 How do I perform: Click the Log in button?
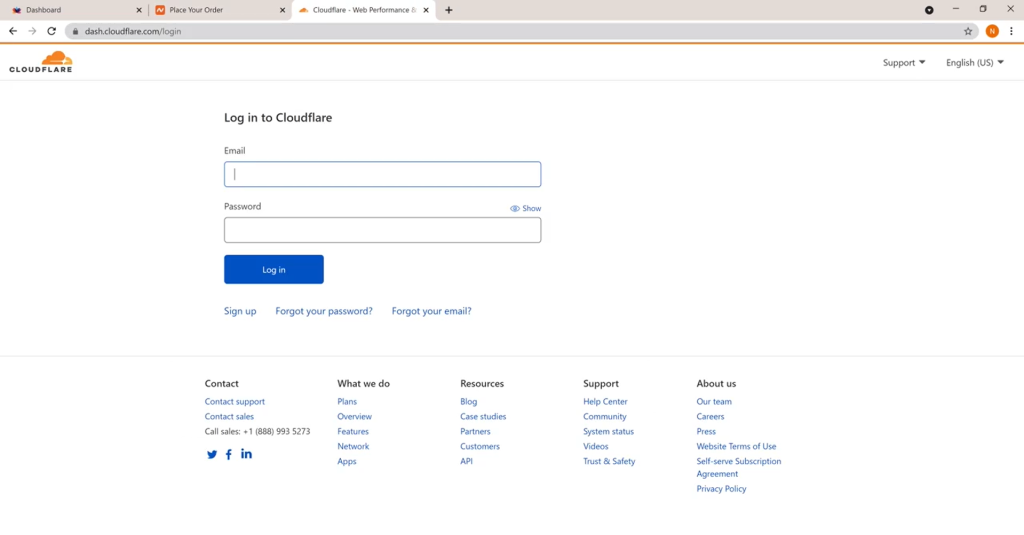pos(274,269)
